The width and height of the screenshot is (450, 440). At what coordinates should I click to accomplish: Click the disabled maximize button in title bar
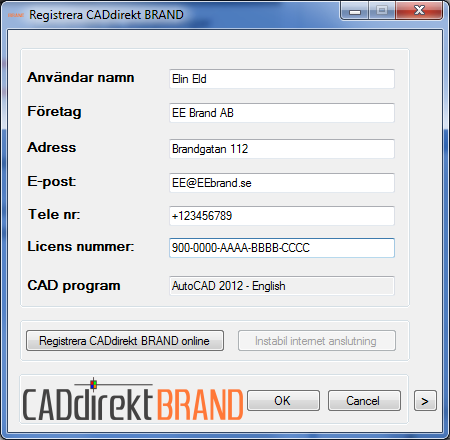click(x=382, y=11)
